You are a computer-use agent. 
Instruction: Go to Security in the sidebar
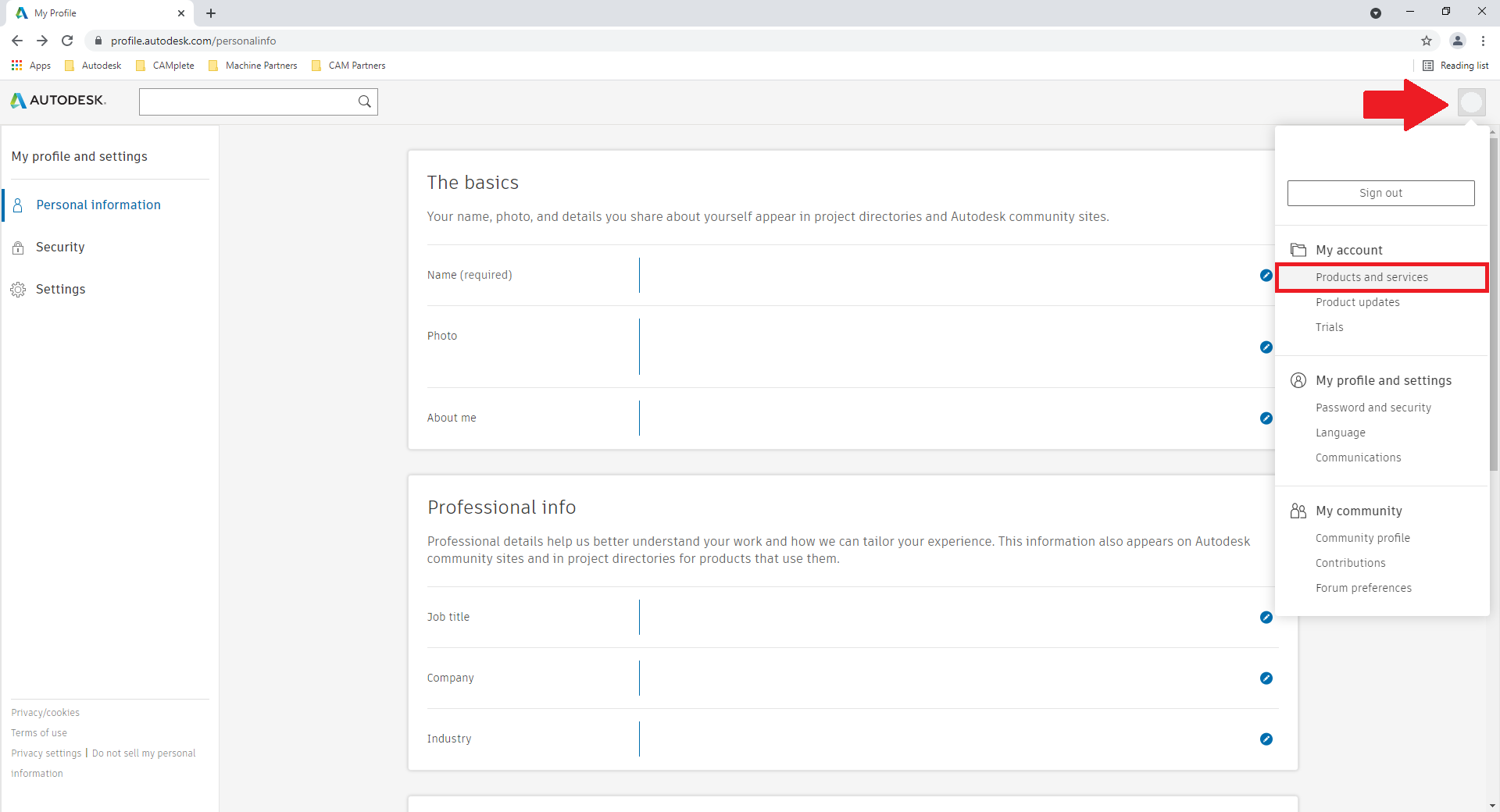(x=60, y=247)
